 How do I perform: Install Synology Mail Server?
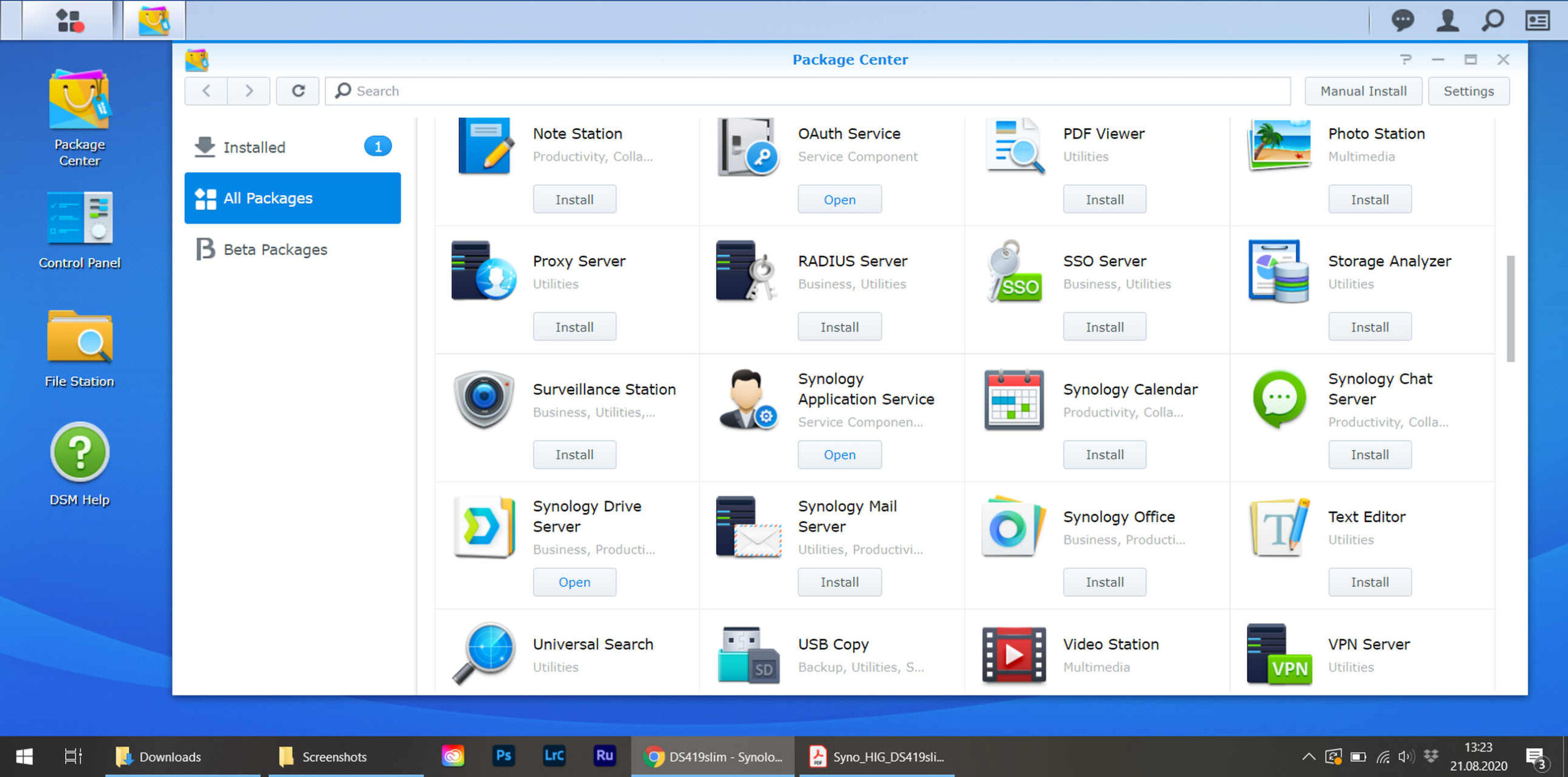(839, 582)
